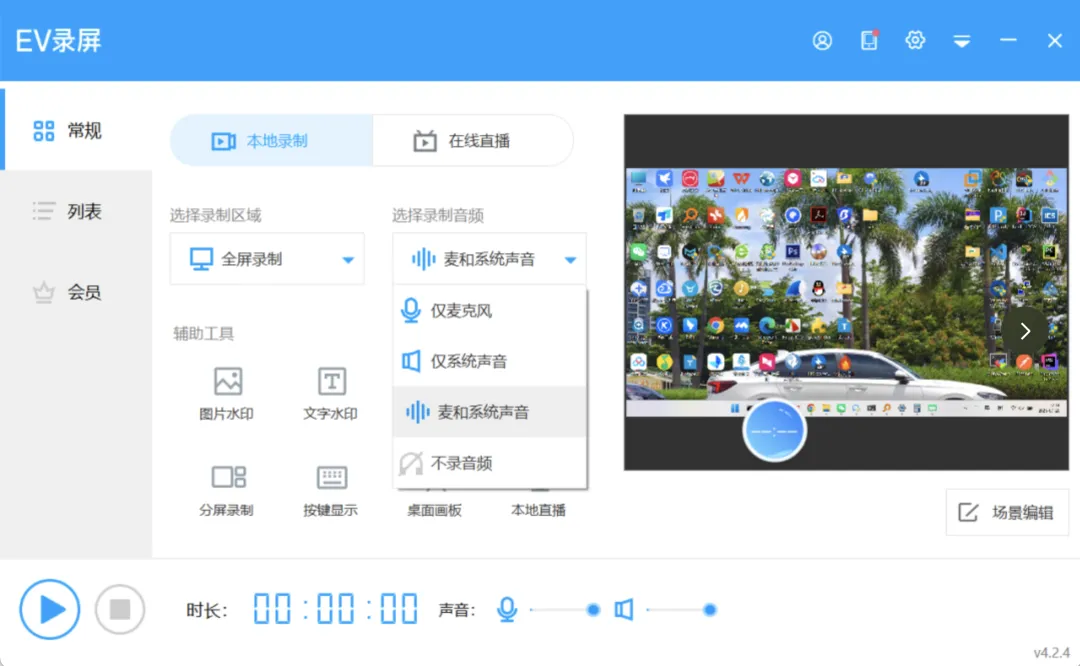Click the desktop preview thumbnail
The width and height of the screenshot is (1080, 666).
[846, 291]
